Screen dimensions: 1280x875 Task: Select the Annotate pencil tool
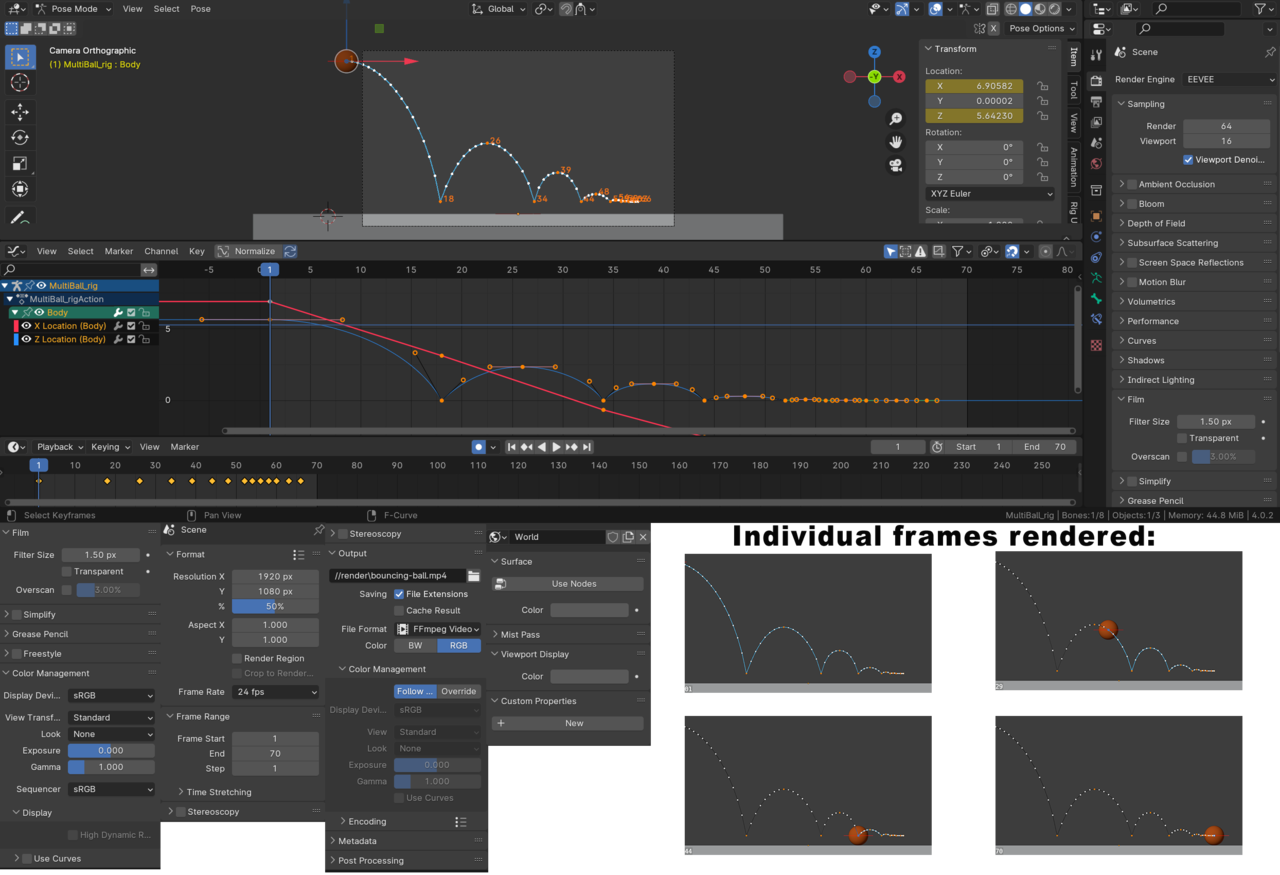pyautogui.click(x=20, y=217)
